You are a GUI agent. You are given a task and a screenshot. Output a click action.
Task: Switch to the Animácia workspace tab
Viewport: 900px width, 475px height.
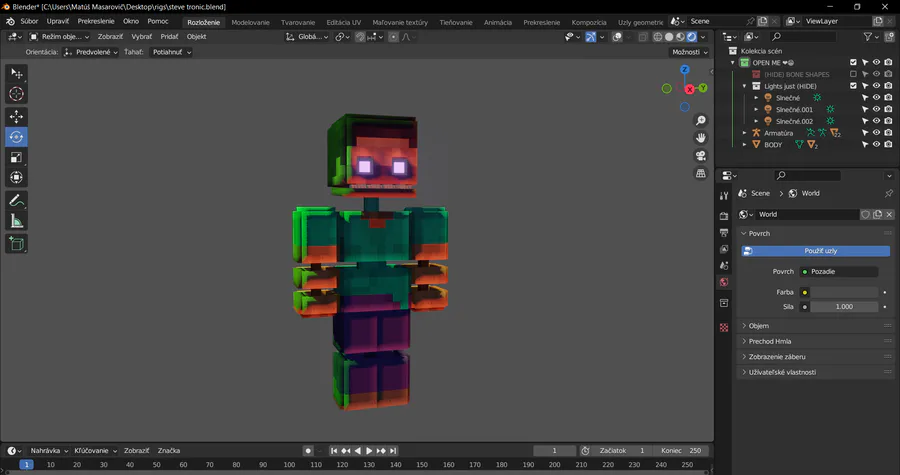pyautogui.click(x=498, y=22)
